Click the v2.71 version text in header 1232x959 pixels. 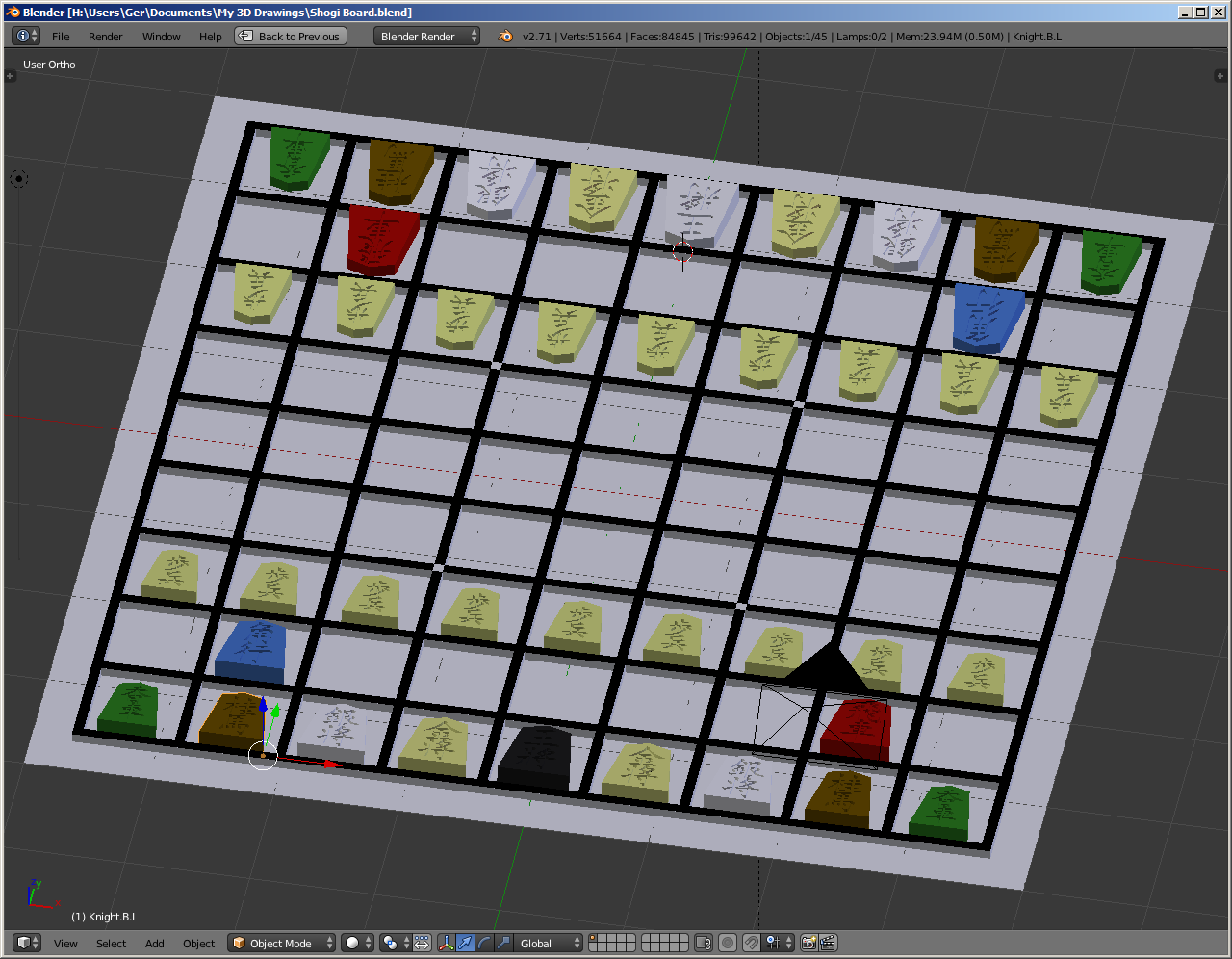[x=536, y=37]
